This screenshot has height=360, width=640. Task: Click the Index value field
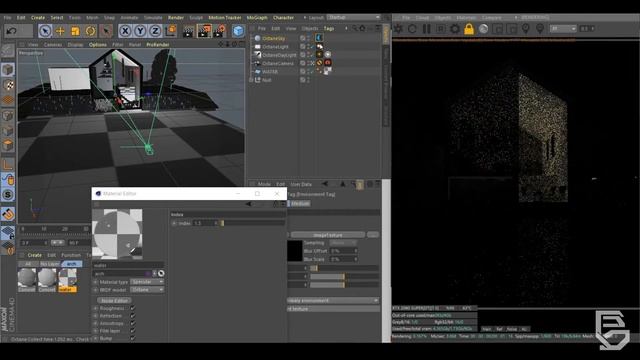(204, 223)
